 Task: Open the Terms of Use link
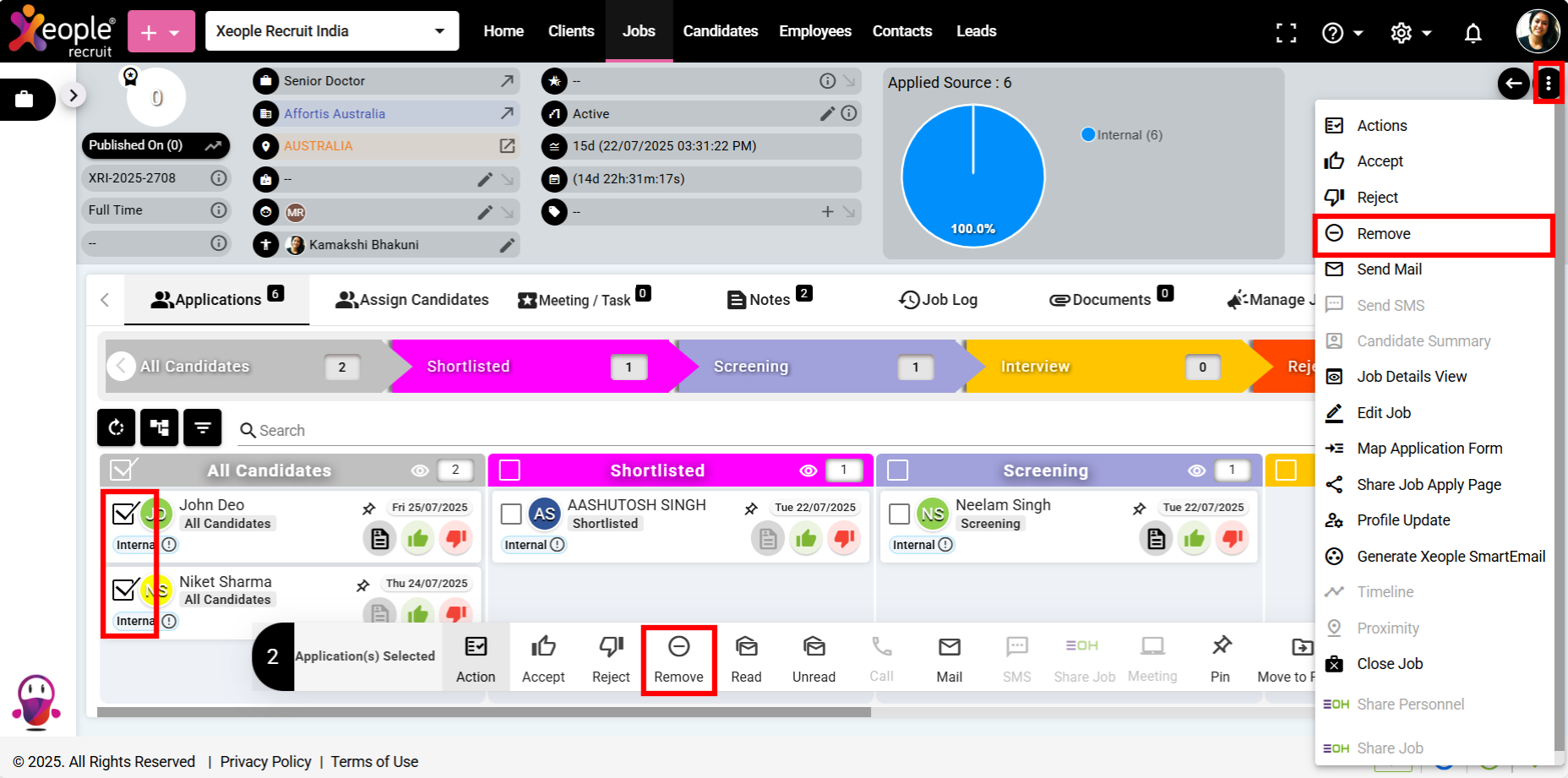(x=374, y=762)
